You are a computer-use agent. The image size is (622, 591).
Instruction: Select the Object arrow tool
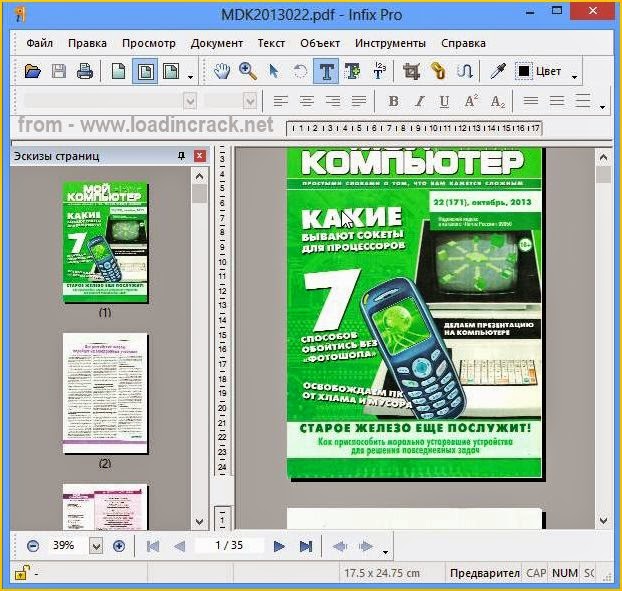[x=273, y=71]
